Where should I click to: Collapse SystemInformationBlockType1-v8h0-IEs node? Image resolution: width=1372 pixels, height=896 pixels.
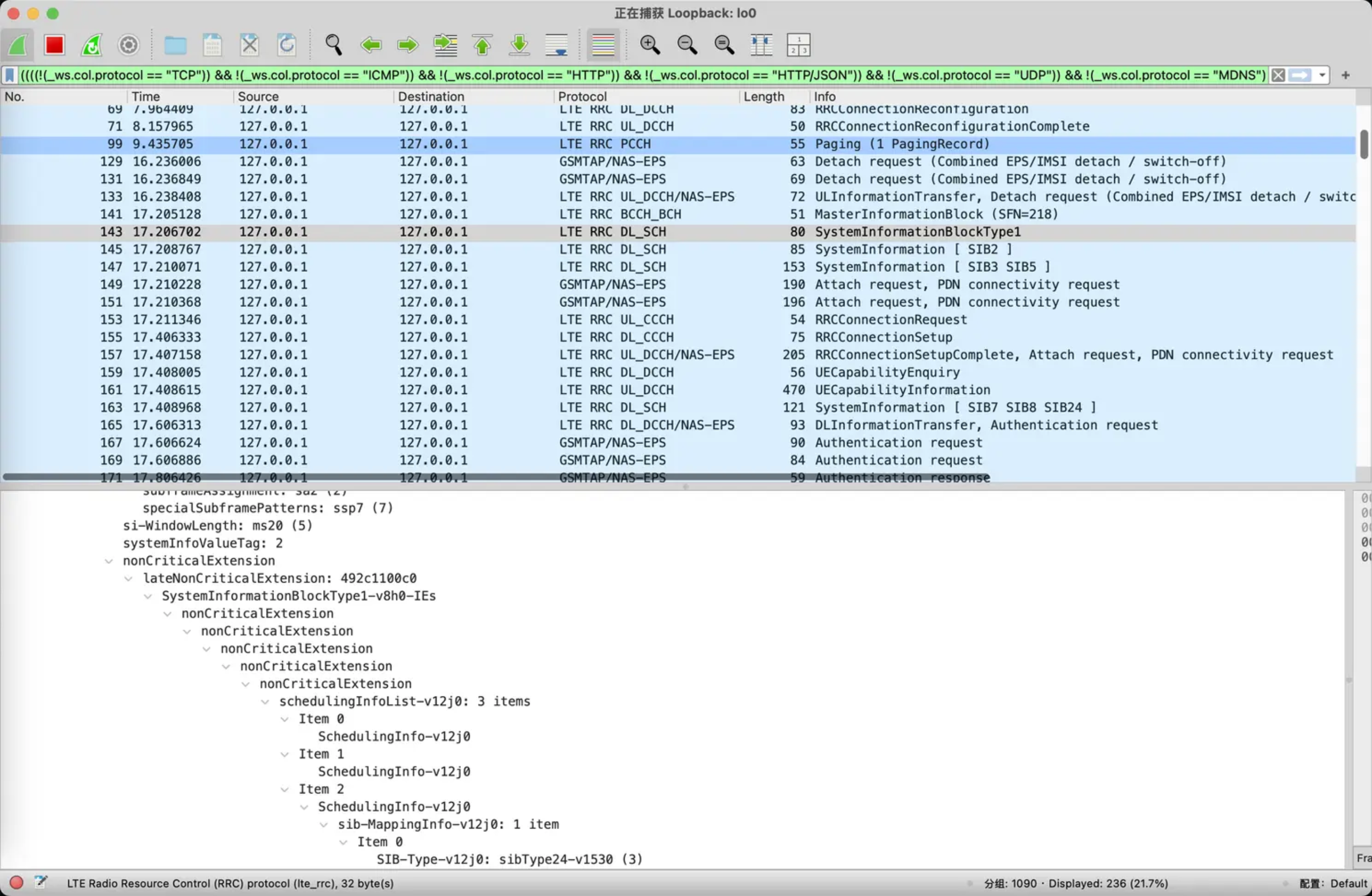[x=147, y=596]
